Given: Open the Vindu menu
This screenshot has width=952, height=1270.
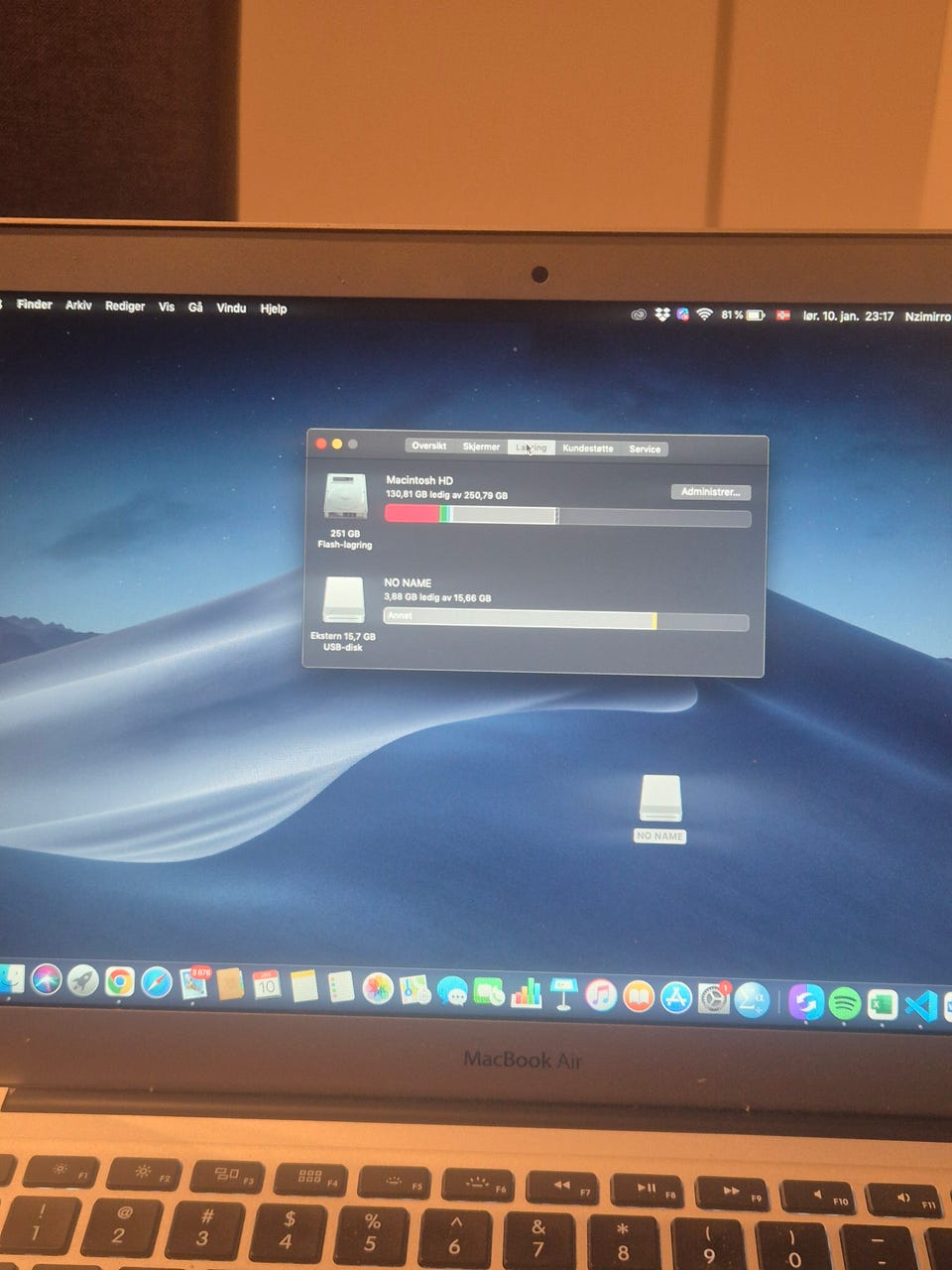Looking at the screenshot, I should coord(231,308).
